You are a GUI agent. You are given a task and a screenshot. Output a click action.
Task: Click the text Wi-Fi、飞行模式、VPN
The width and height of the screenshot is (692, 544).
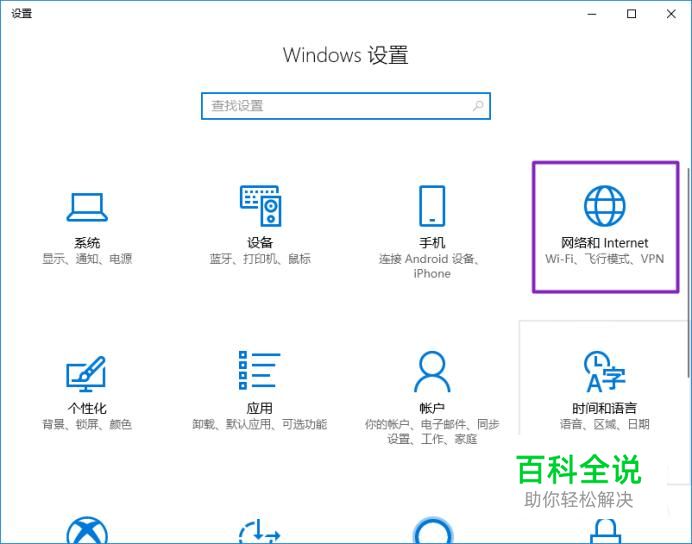click(x=605, y=259)
